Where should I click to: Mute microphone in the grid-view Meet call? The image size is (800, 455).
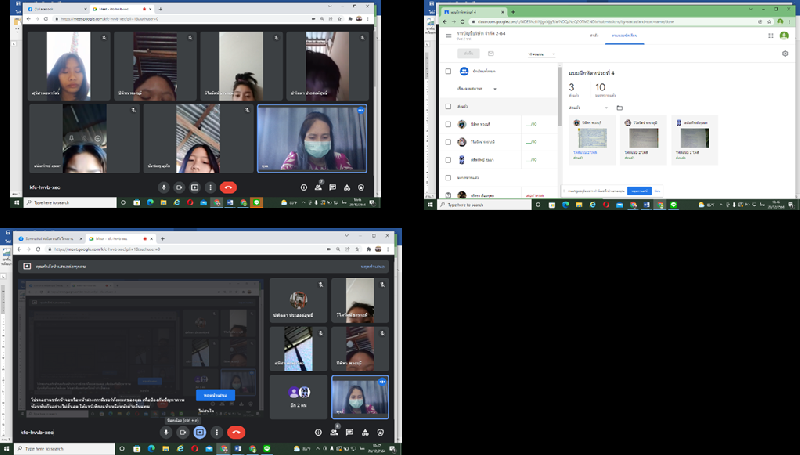tap(164, 187)
